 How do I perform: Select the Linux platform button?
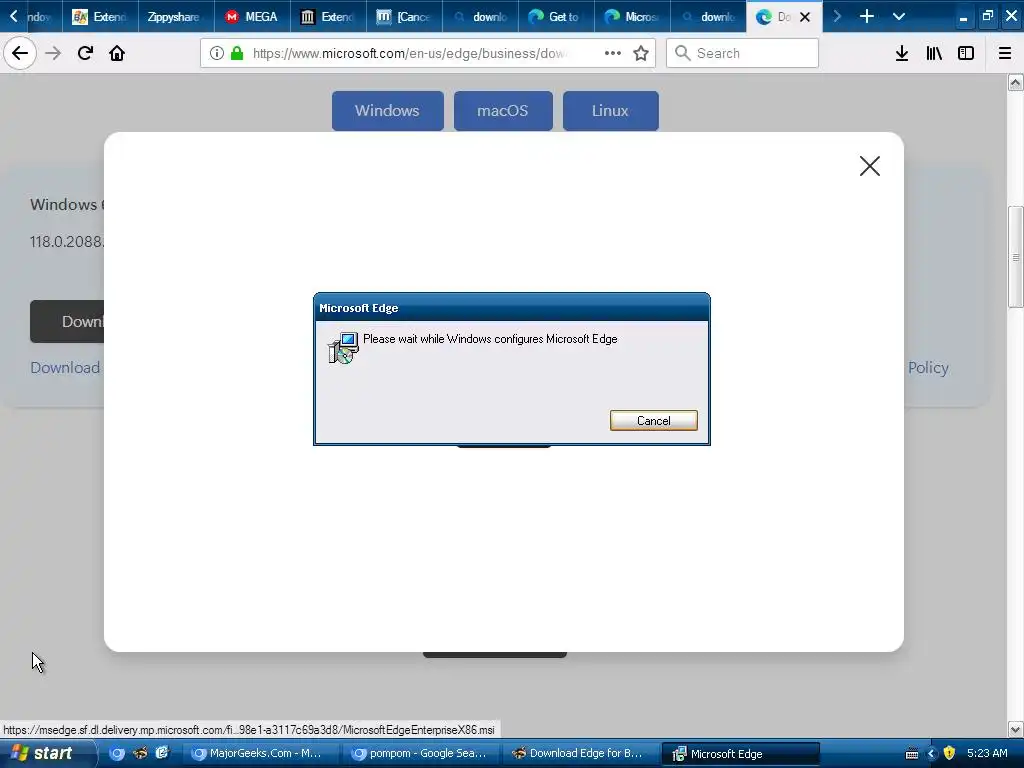click(x=611, y=111)
